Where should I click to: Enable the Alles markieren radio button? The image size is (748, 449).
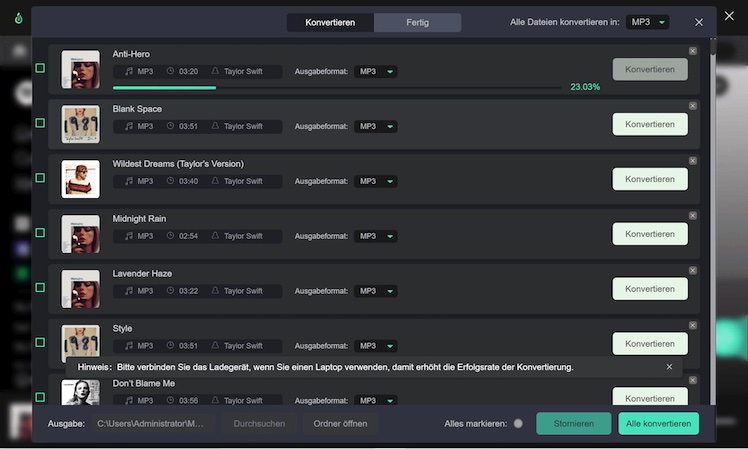coord(518,423)
